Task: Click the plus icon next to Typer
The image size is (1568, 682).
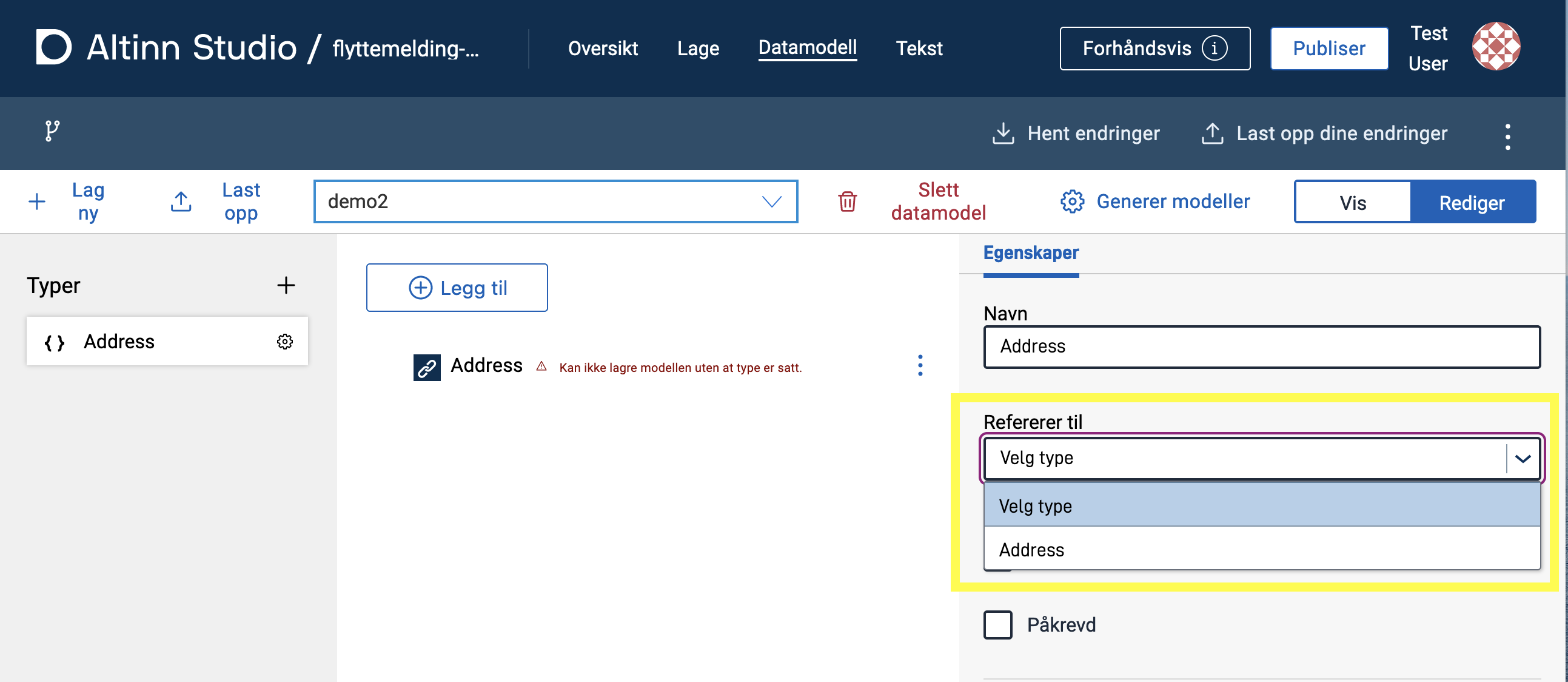Action: pyautogui.click(x=286, y=285)
